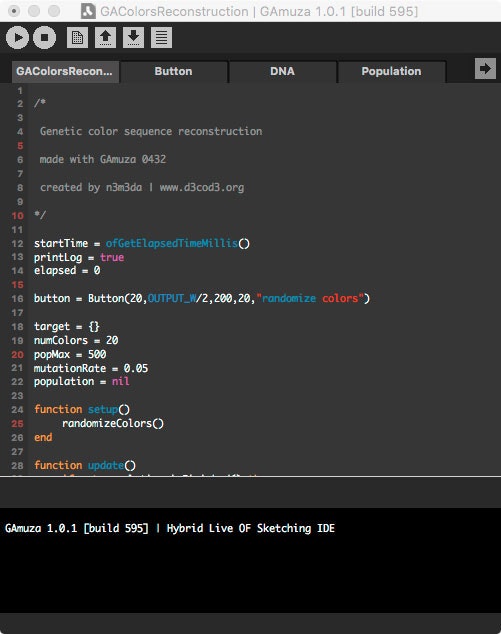Click the upload arrow toolbar icon

tap(105, 38)
